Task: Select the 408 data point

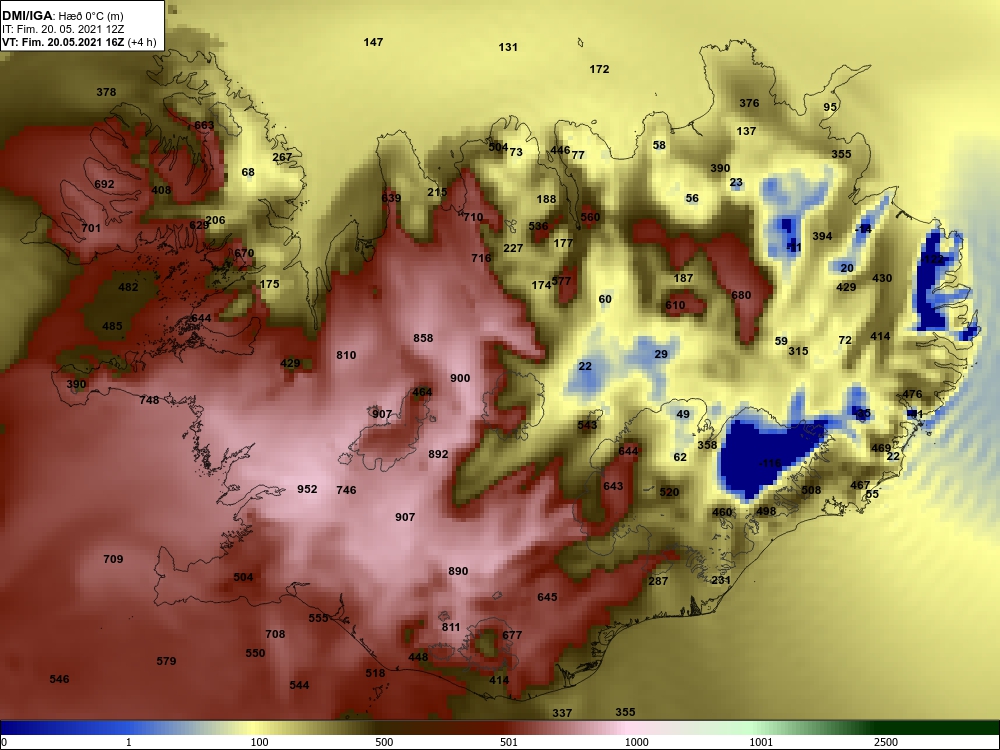Action: click(x=161, y=190)
